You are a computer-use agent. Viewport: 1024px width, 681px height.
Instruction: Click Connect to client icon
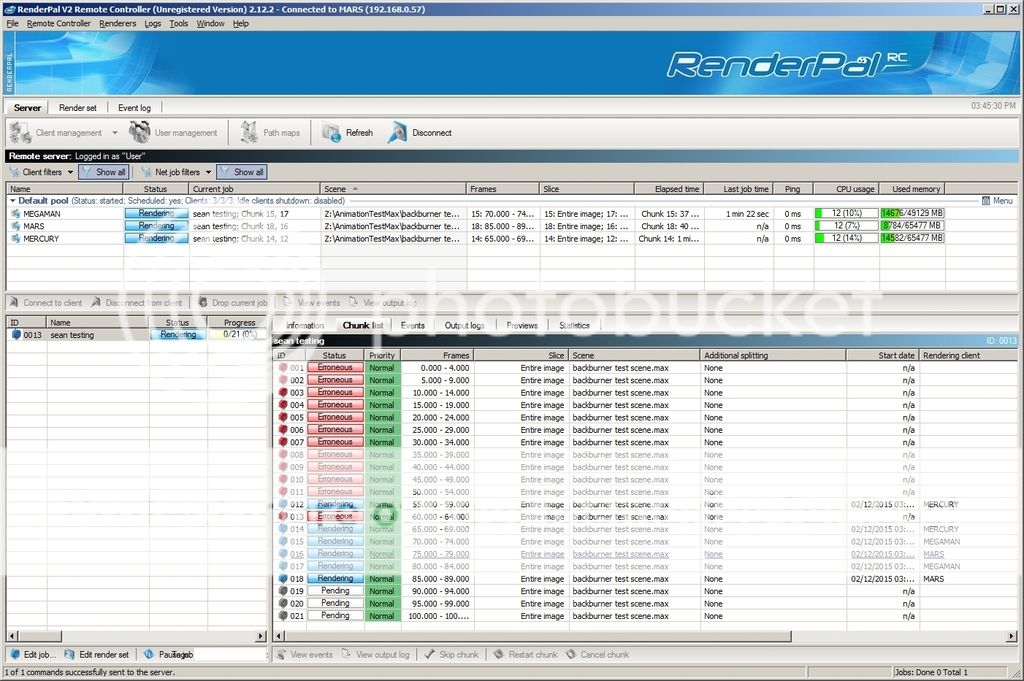[14, 302]
